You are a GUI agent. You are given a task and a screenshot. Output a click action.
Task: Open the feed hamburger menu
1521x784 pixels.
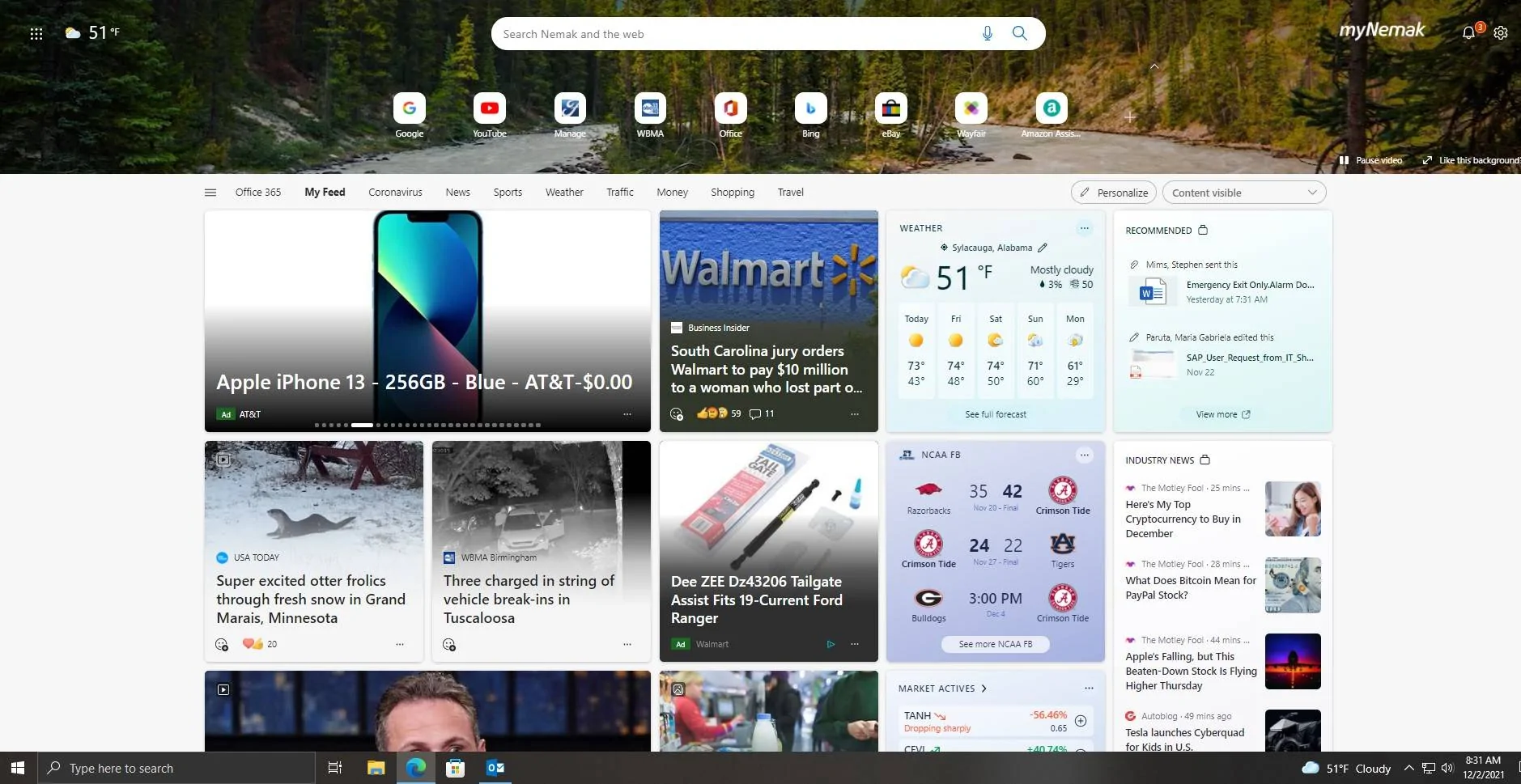click(210, 193)
